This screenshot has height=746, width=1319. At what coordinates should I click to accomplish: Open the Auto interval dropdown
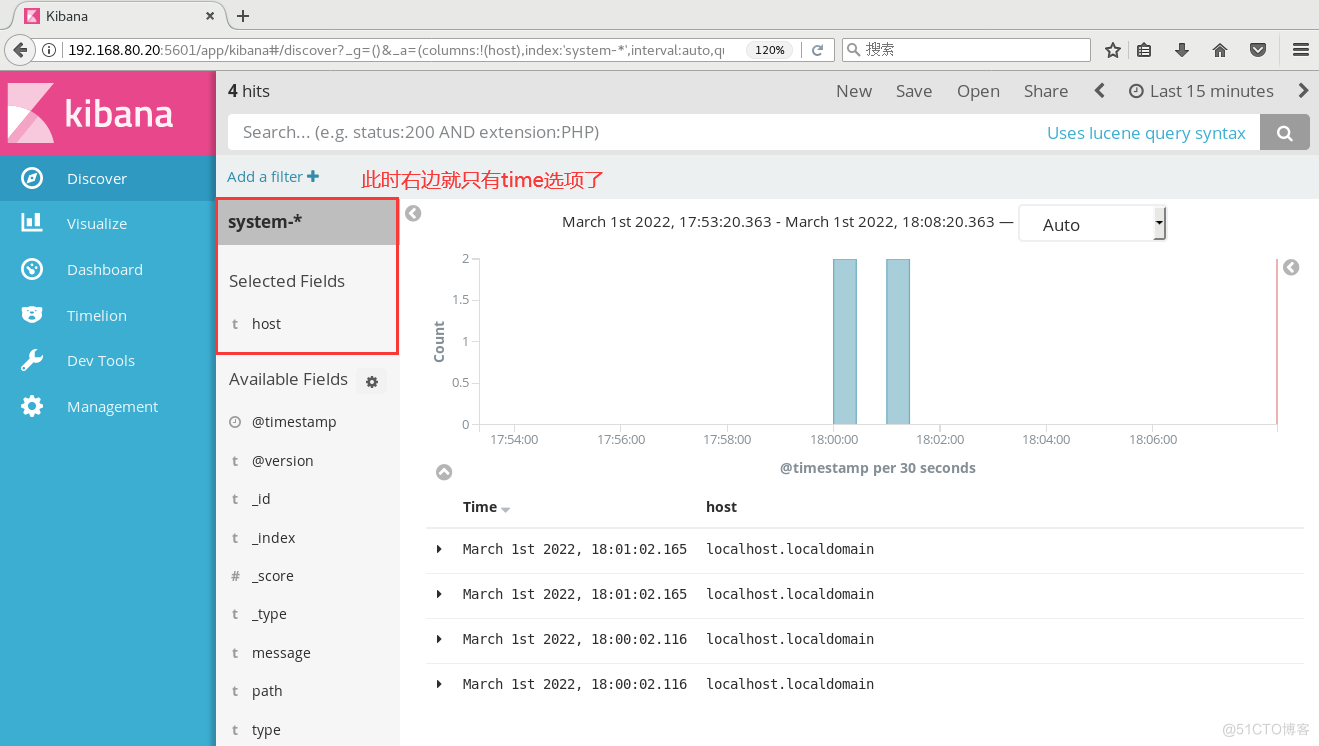[1092, 224]
